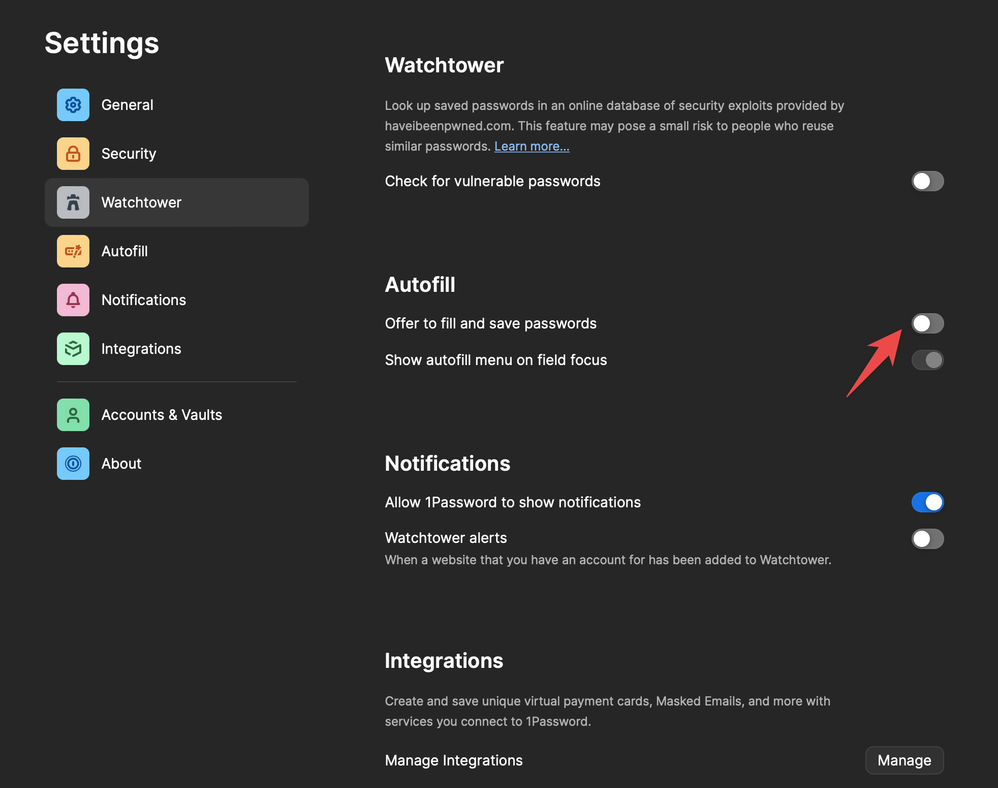Click the Notifications bell icon
Viewport: 998px width, 788px height.
point(73,300)
